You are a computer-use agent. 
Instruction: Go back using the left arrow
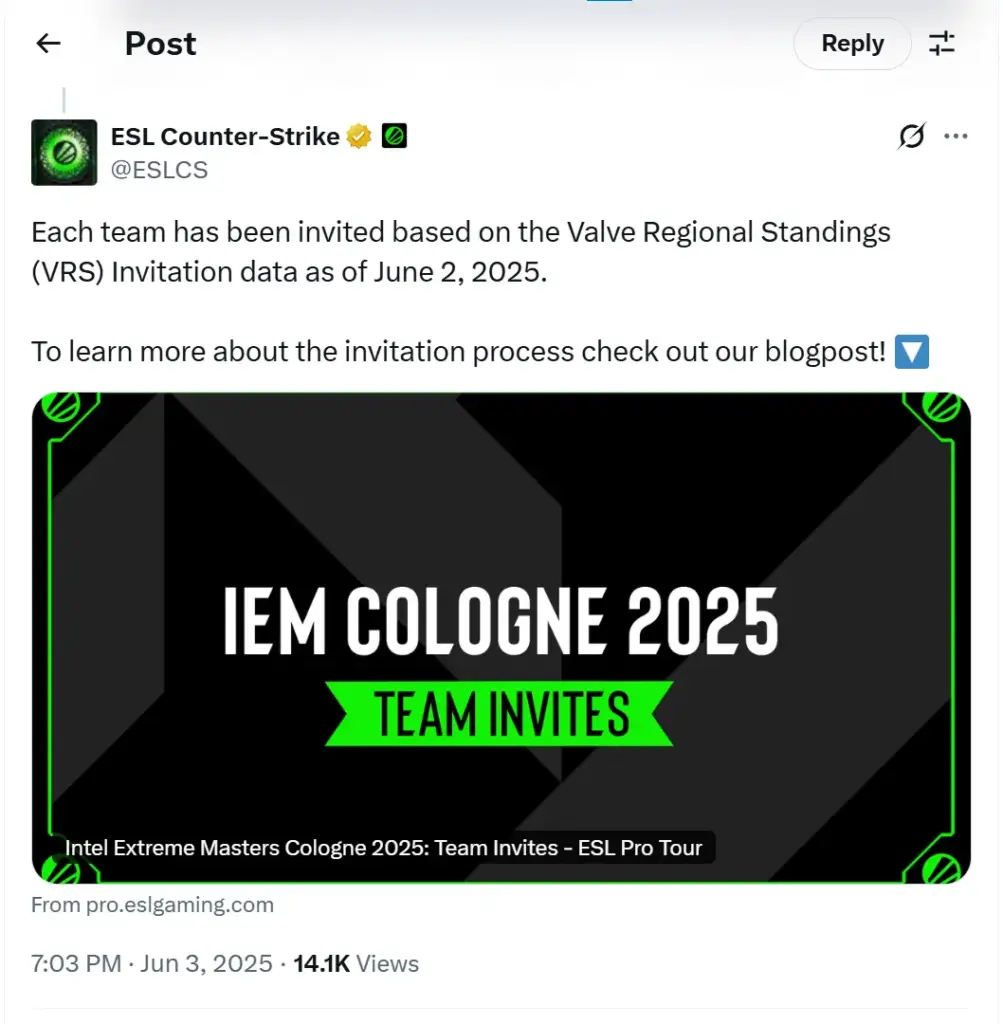point(48,44)
